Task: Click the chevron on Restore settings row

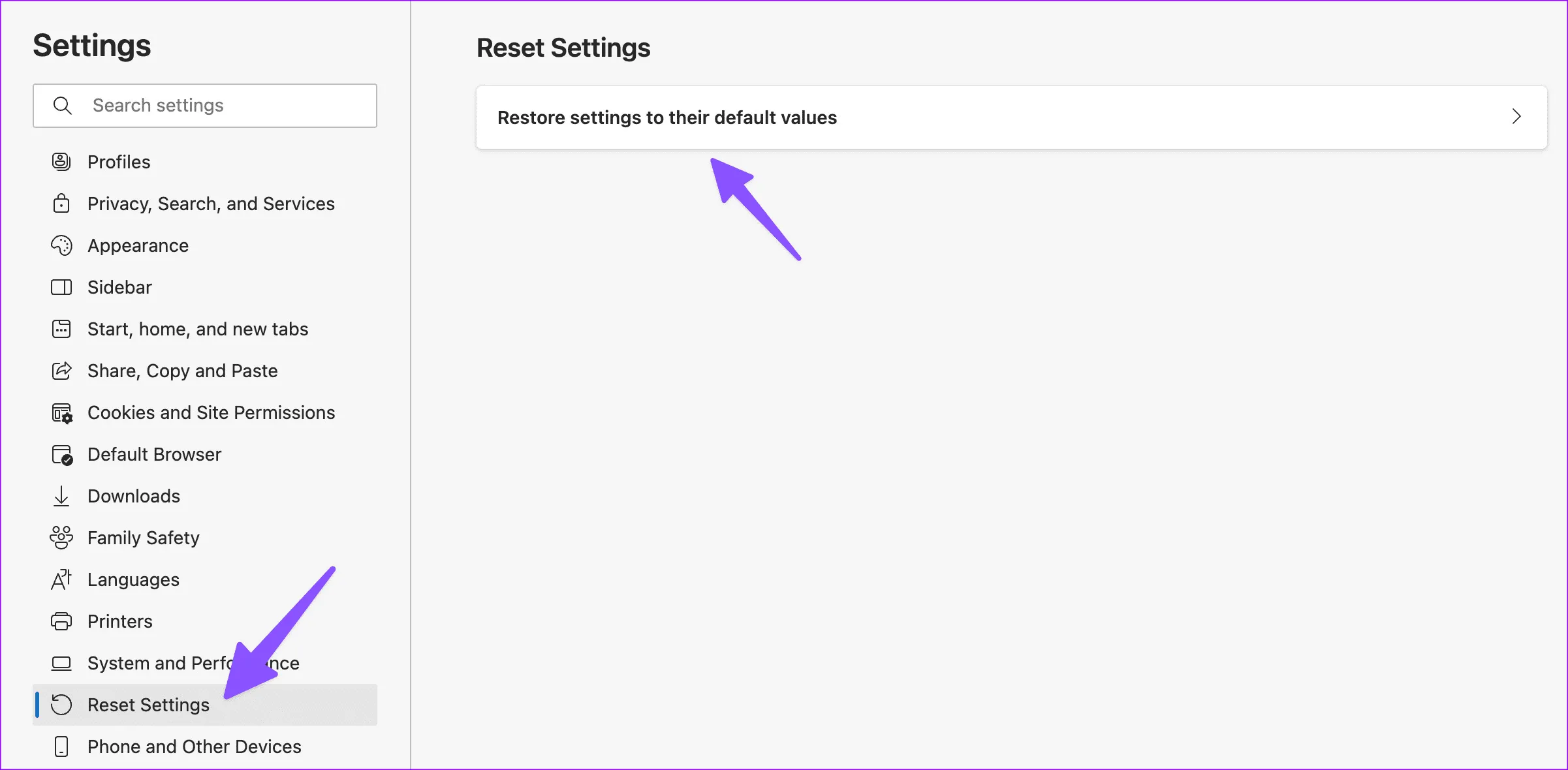Action: [x=1516, y=117]
